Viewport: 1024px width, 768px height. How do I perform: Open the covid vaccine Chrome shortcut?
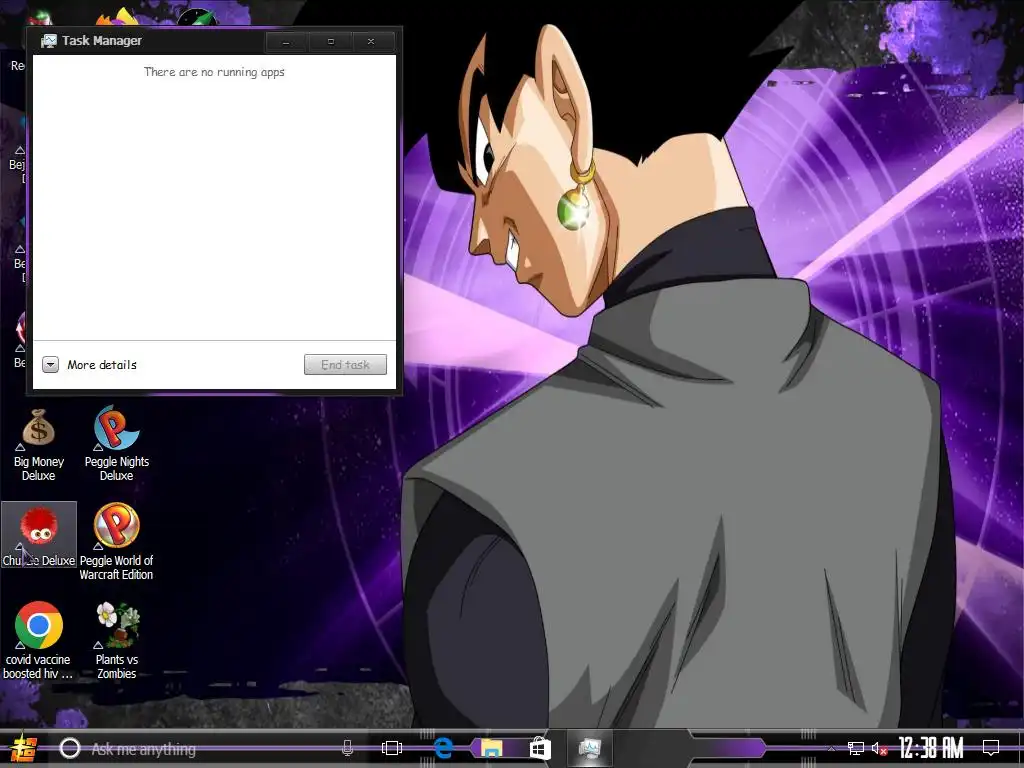pyautogui.click(x=39, y=640)
